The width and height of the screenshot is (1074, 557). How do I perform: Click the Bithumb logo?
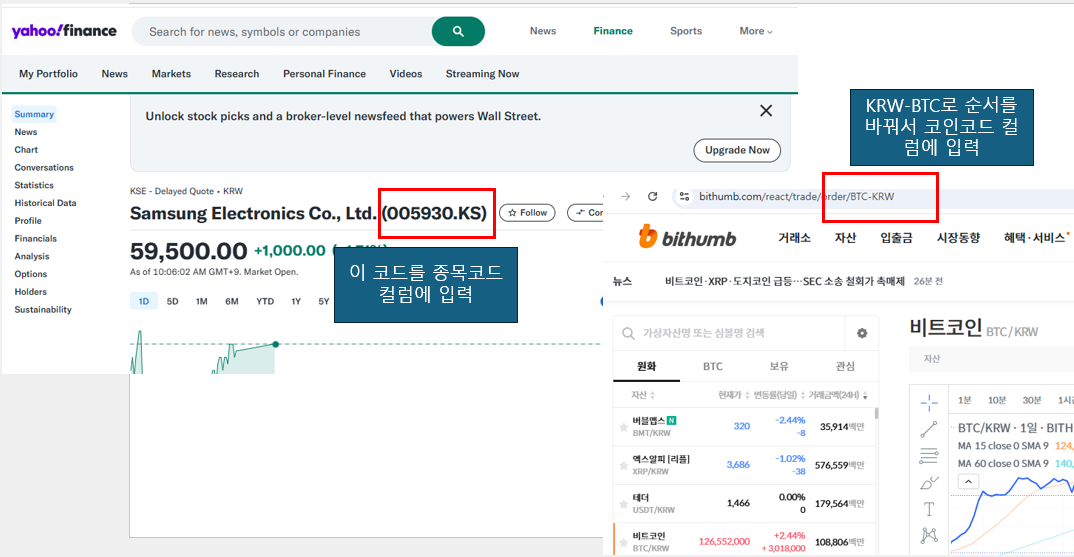(x=687, y=237)
